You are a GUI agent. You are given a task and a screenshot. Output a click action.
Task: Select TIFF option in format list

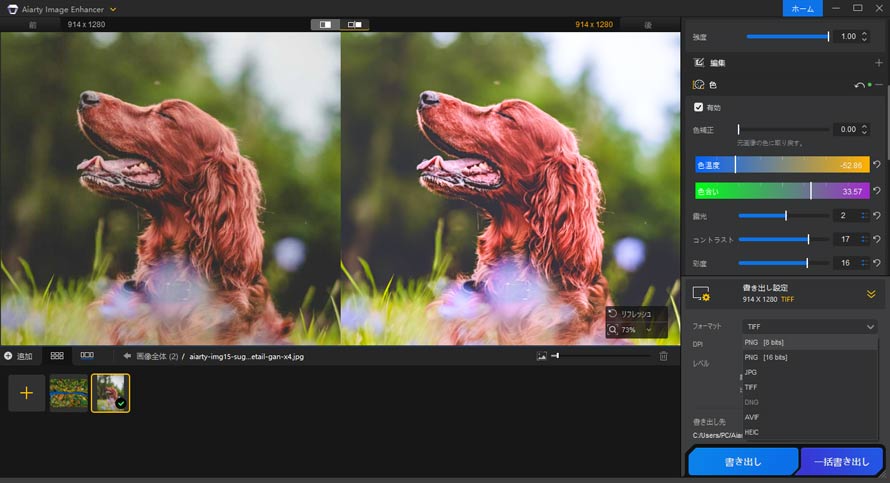point(810,387)
